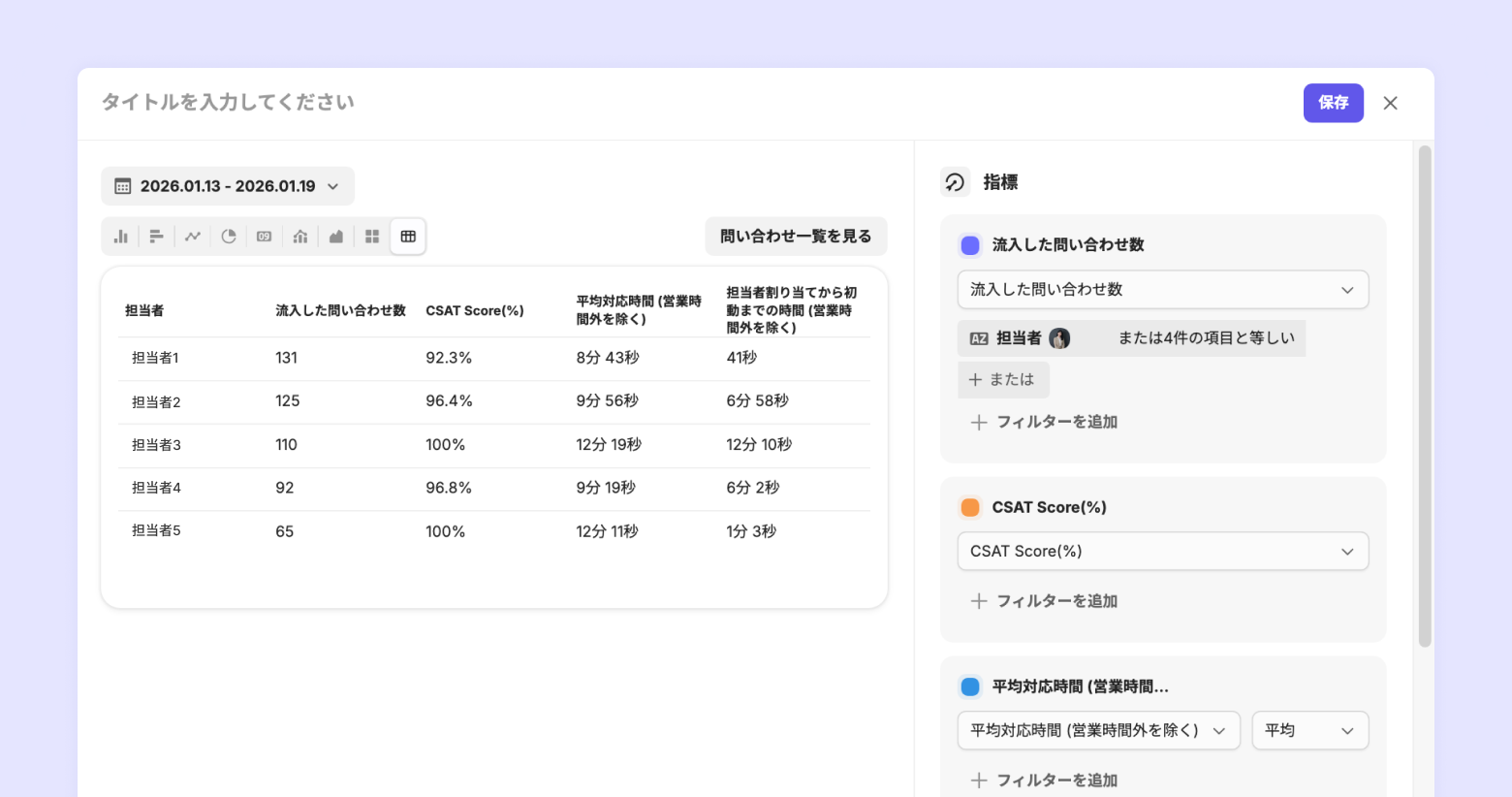Add an OR condition with または

pyautogui.click(x=1003, y=380)
